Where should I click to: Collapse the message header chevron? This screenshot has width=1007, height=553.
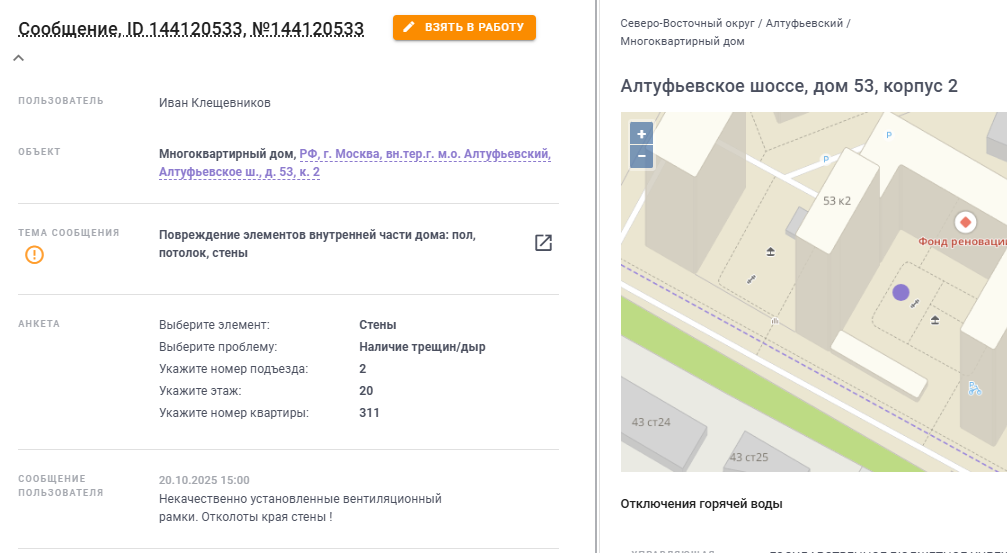click(18, 58)
